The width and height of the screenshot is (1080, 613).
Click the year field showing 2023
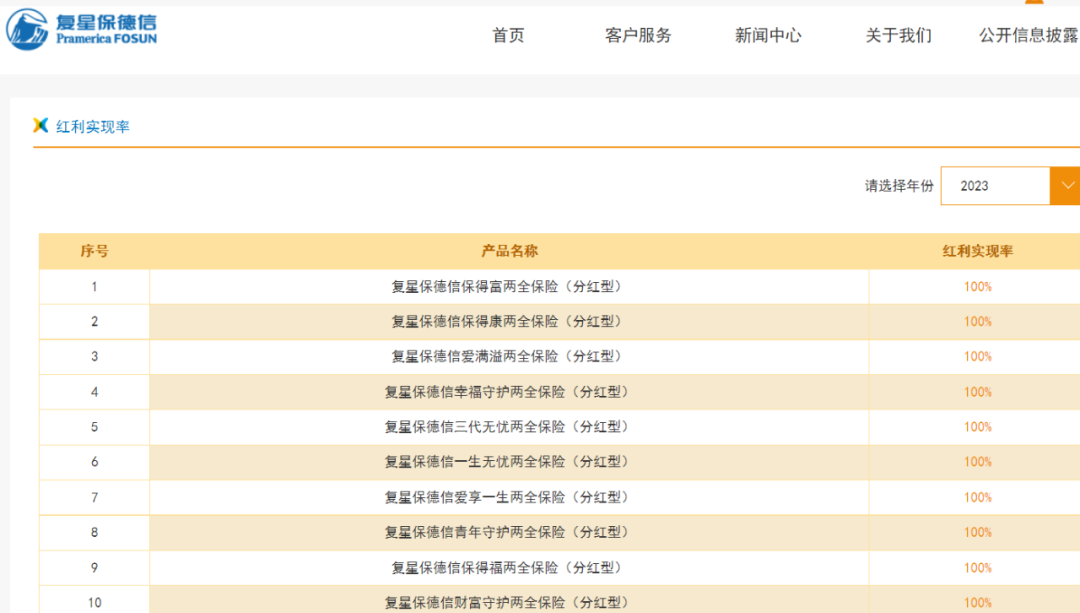point(995,186)
